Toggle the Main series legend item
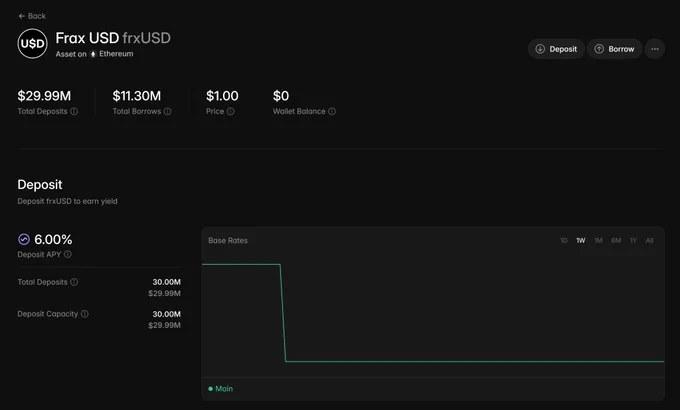The height and width of the screenshot is (410, 680). (x=221, y=389)
